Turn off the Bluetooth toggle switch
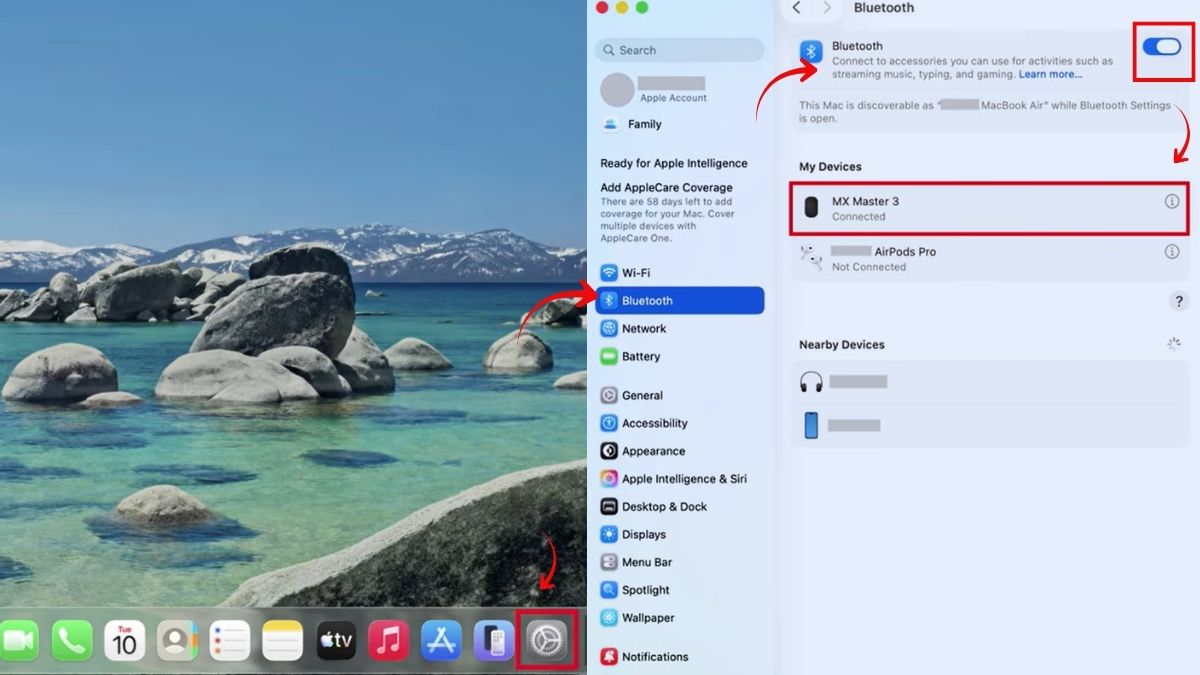 tap(1162, 47)
